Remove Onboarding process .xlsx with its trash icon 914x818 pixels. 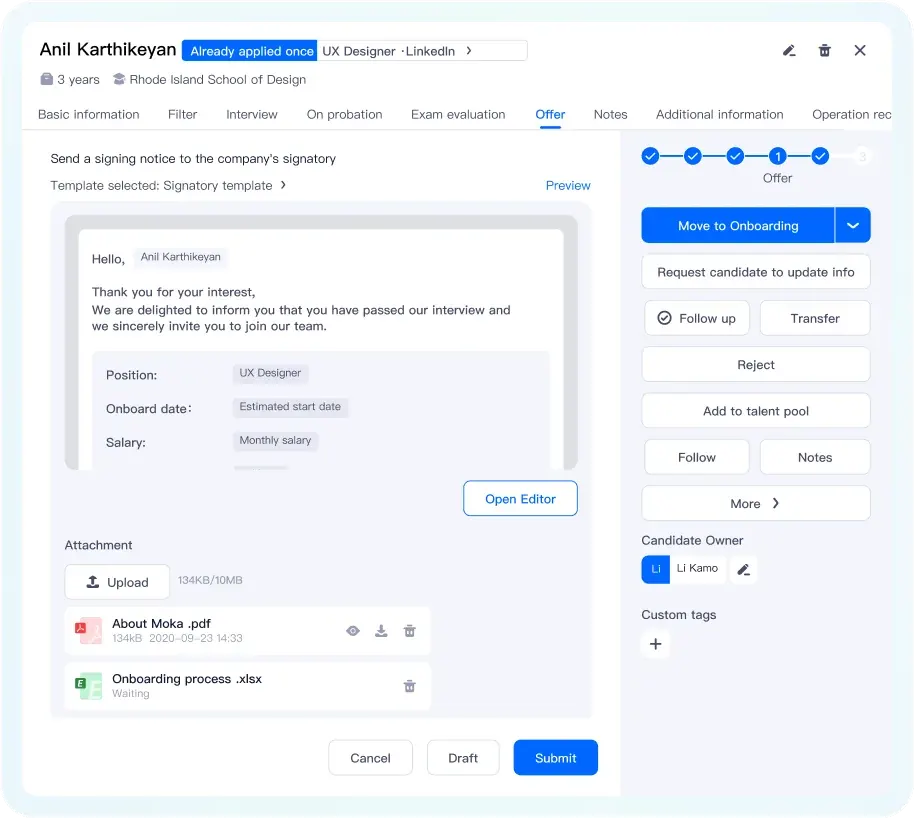pos(409,686)
